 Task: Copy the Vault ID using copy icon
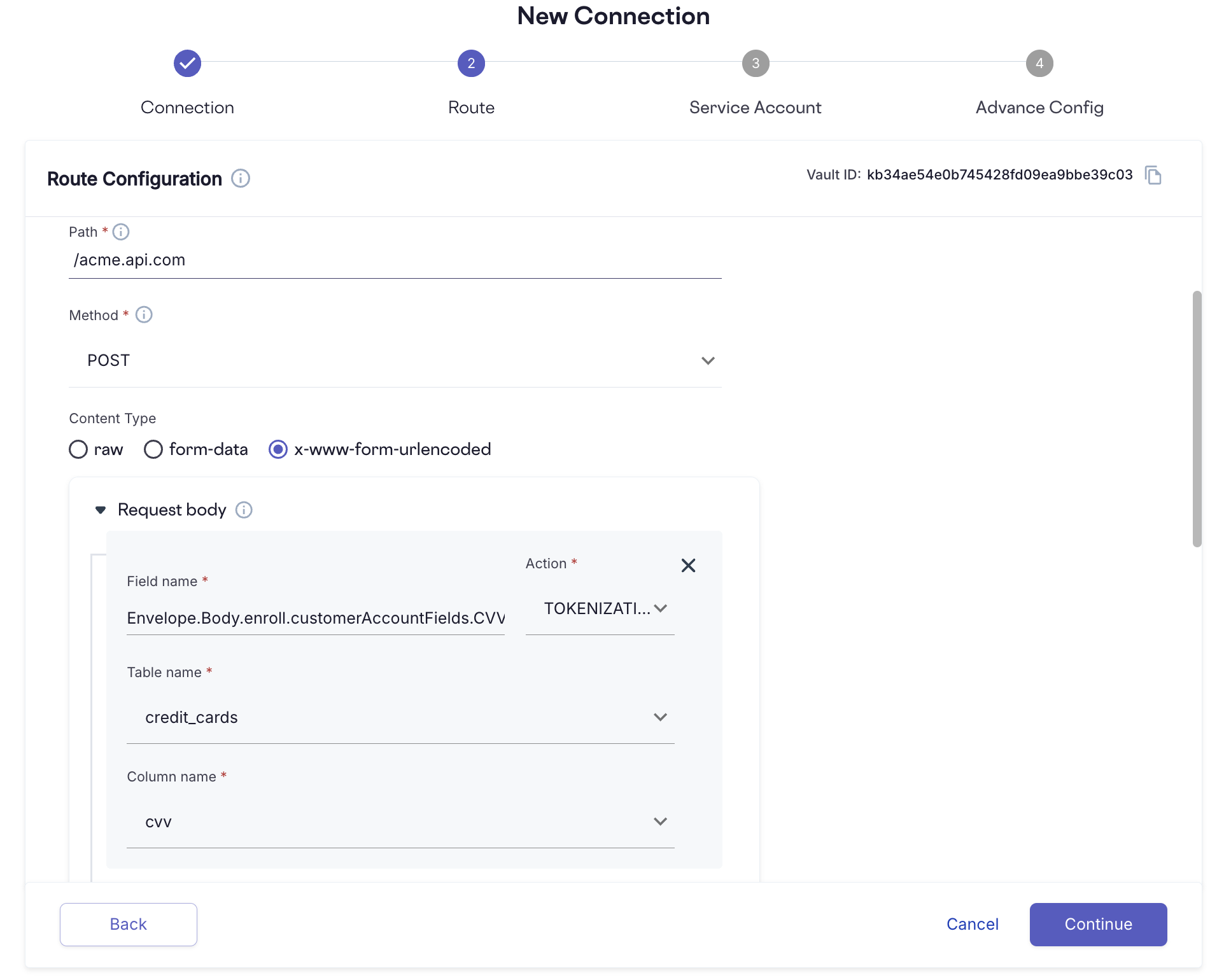[x=1155, y=175]
